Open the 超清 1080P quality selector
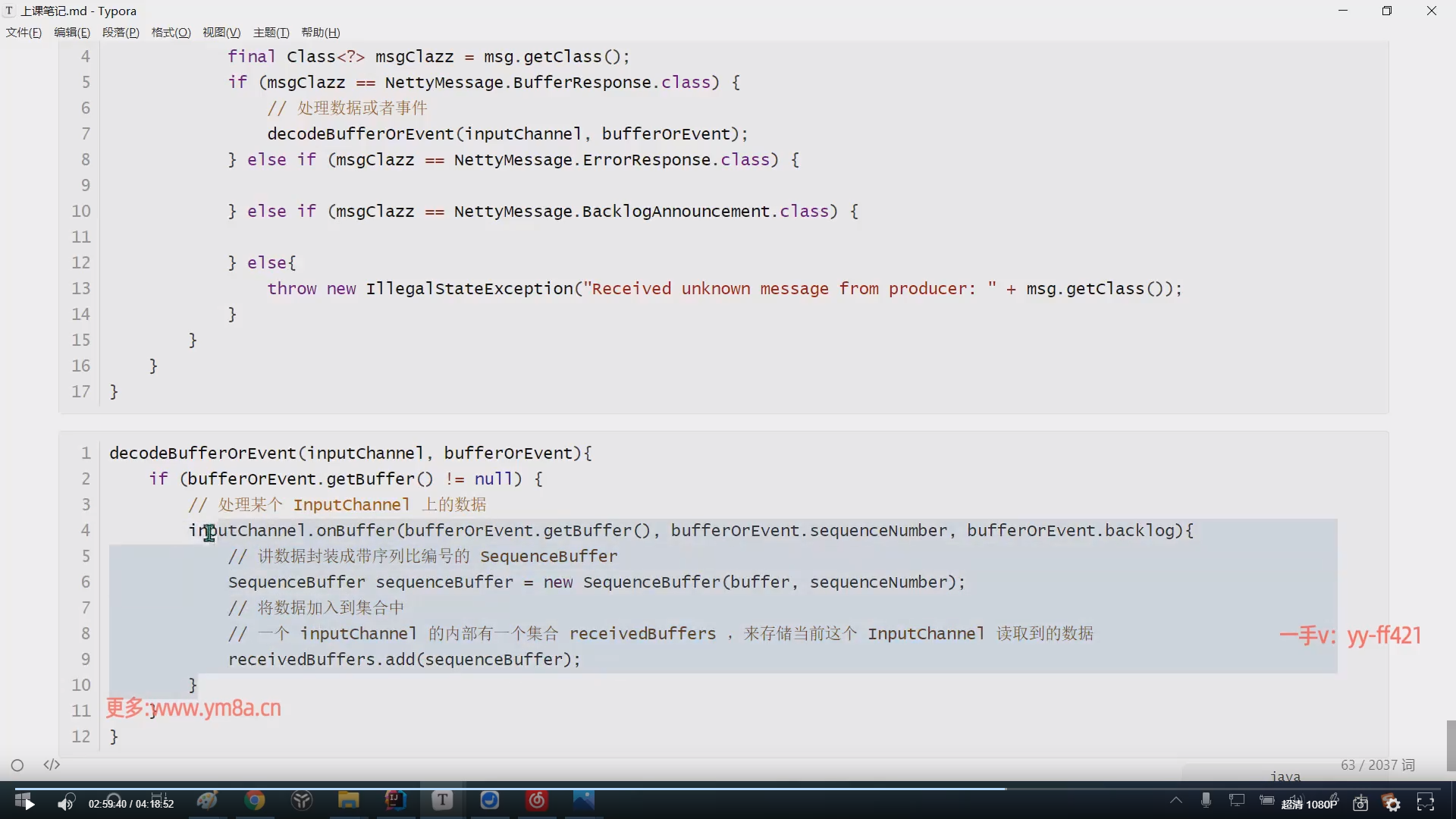 pyautogui.click(x=1309, y=804)
